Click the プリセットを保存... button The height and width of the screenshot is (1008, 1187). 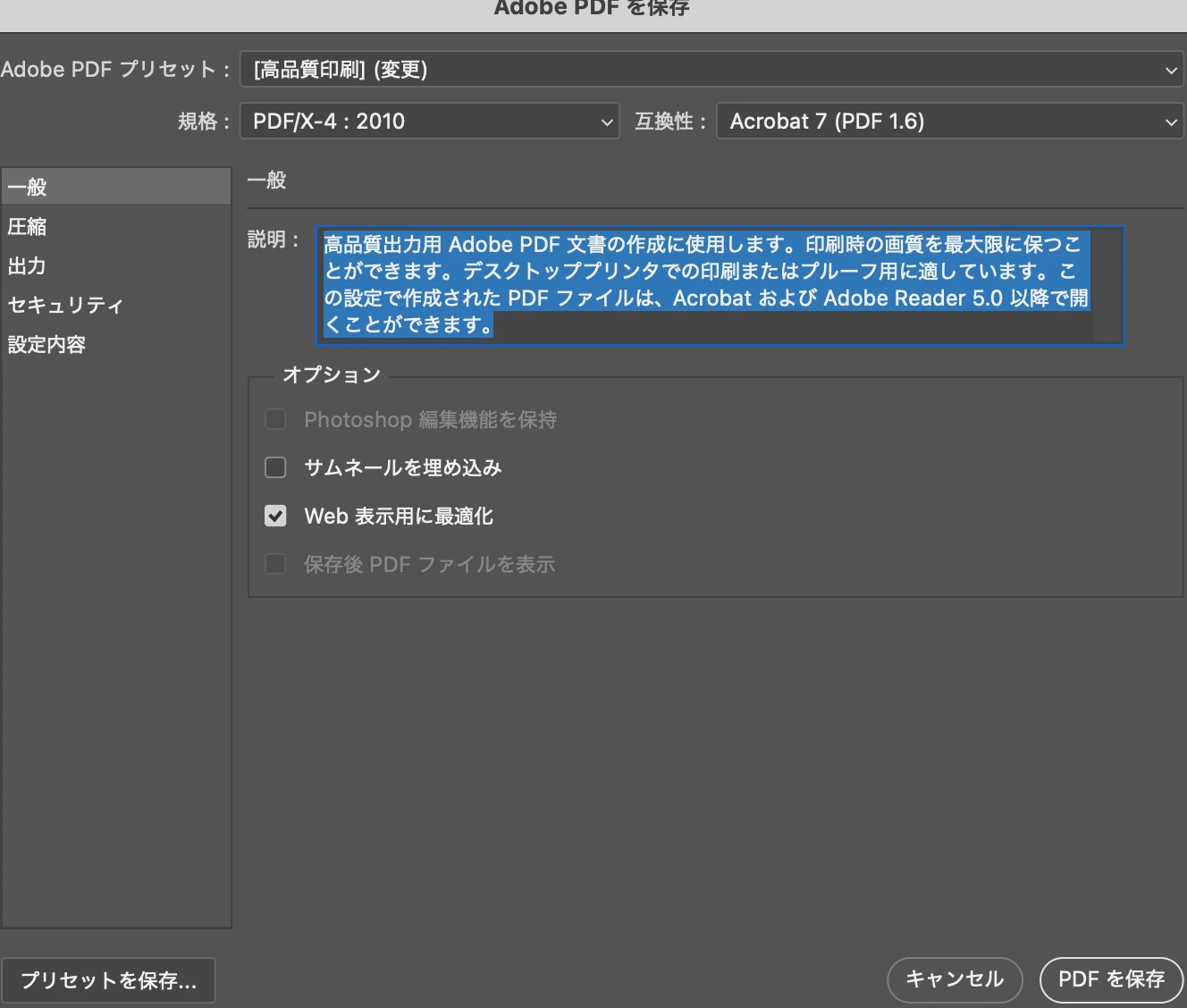[108, 980]
